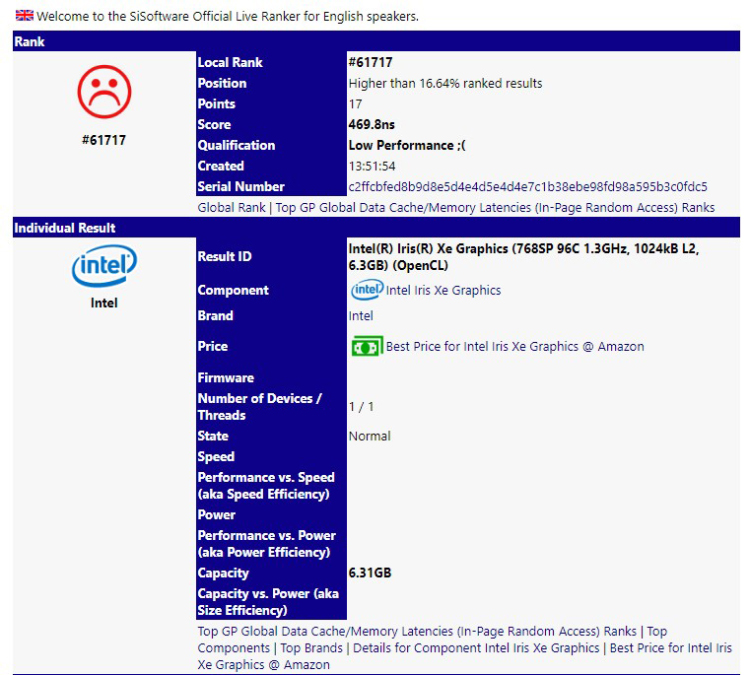Click the 13:51:54 created time
This screenshot has height=675, width=750.
click(x=372, y=166)
